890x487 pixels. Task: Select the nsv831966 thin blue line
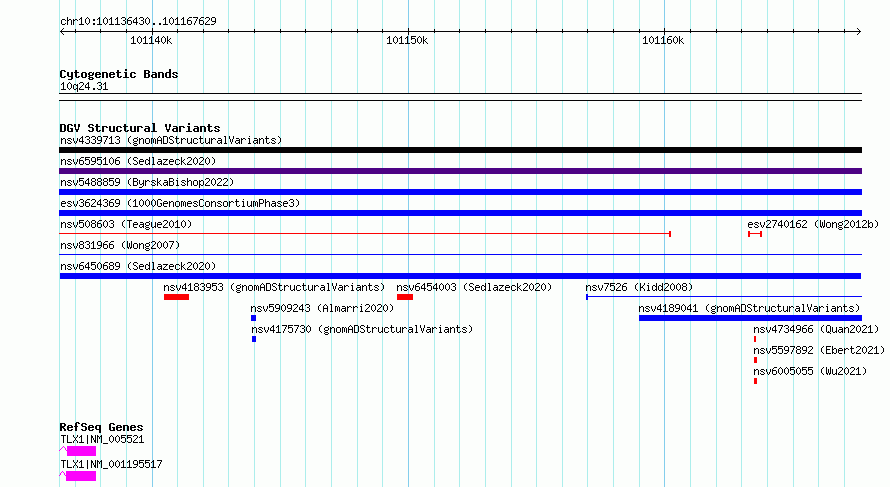(x=460, y=254)
